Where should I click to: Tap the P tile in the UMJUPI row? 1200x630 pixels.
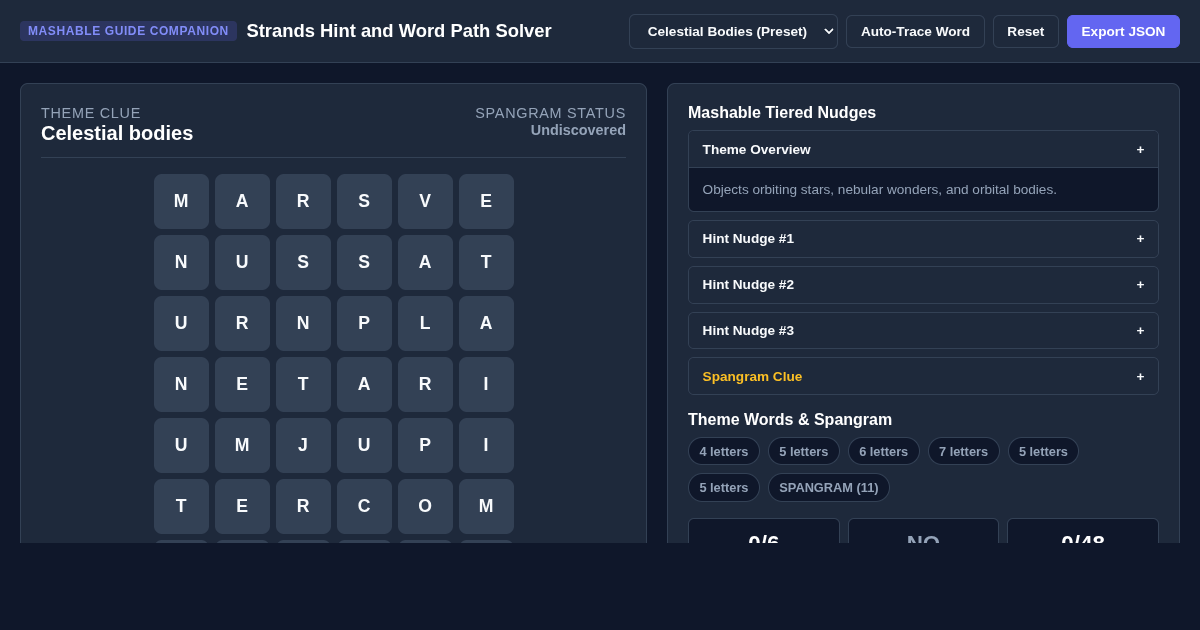click(x=425, y=445)
